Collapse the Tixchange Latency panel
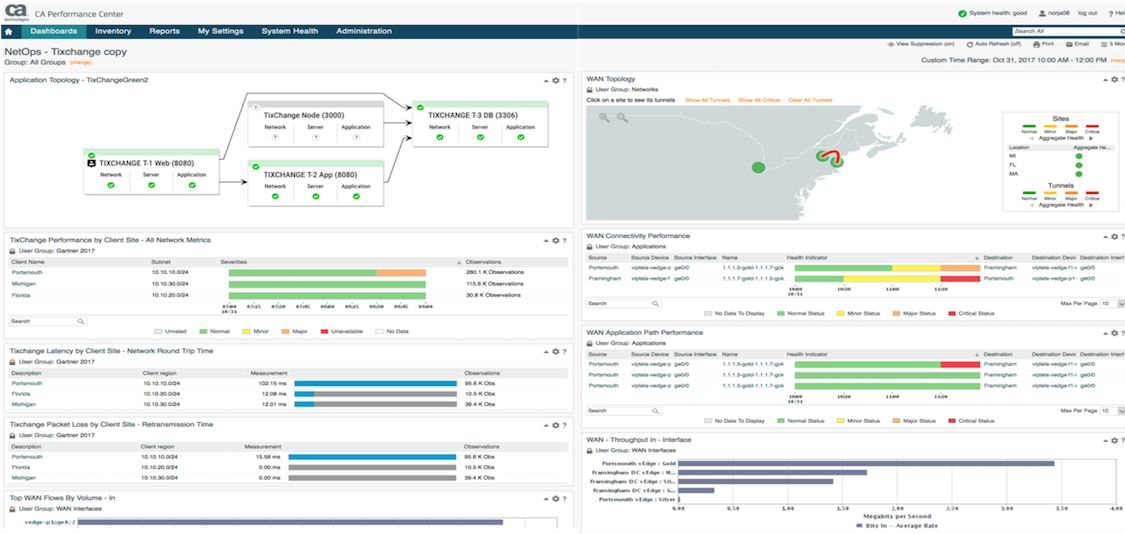The image size is (1125, 534). coord(546,352)
